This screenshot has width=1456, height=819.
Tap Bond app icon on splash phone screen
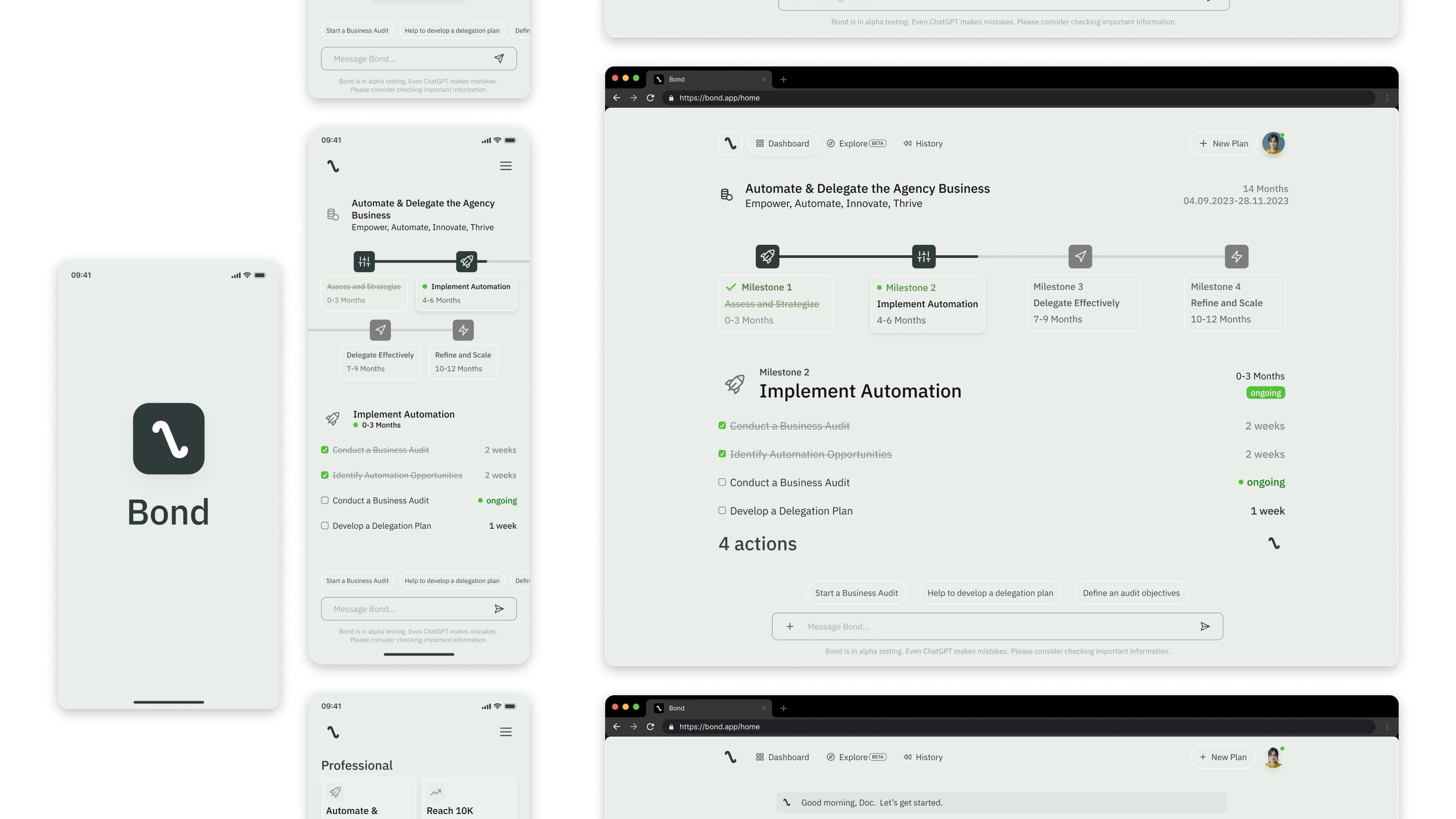(168, 439)
